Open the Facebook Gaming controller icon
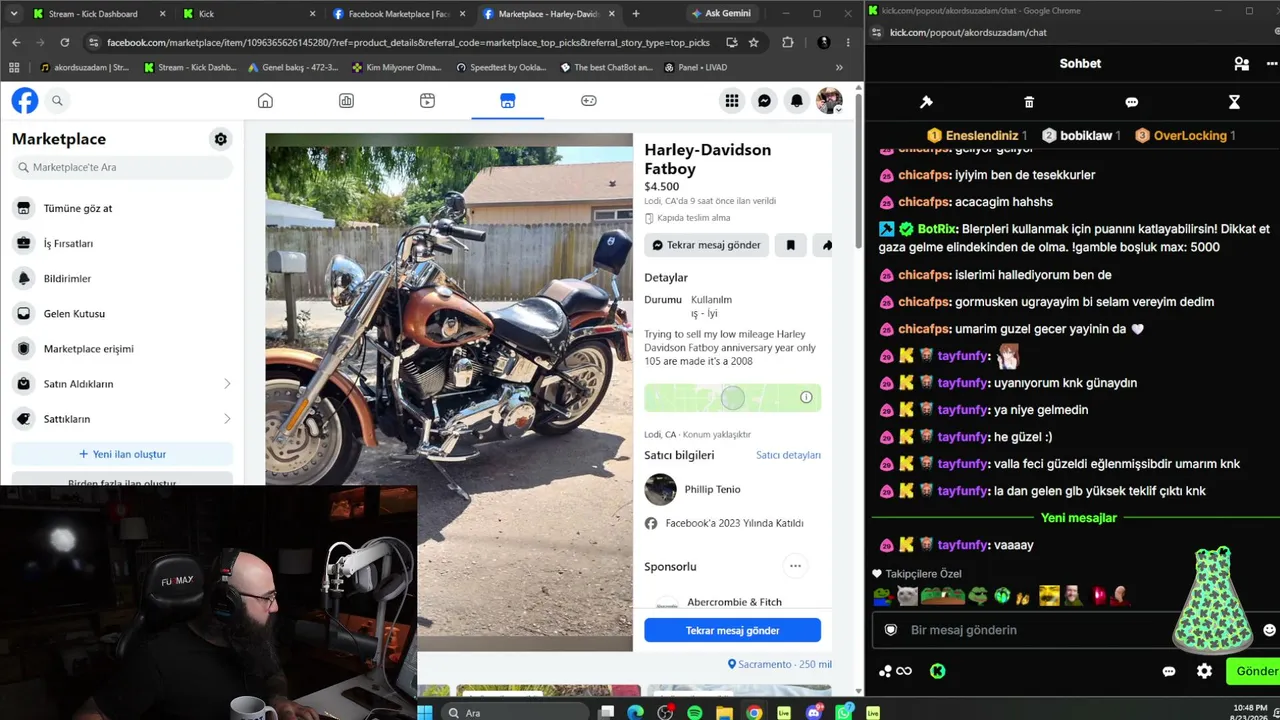The width and height of the screenshot is (1280, 720). click(589, 100)
